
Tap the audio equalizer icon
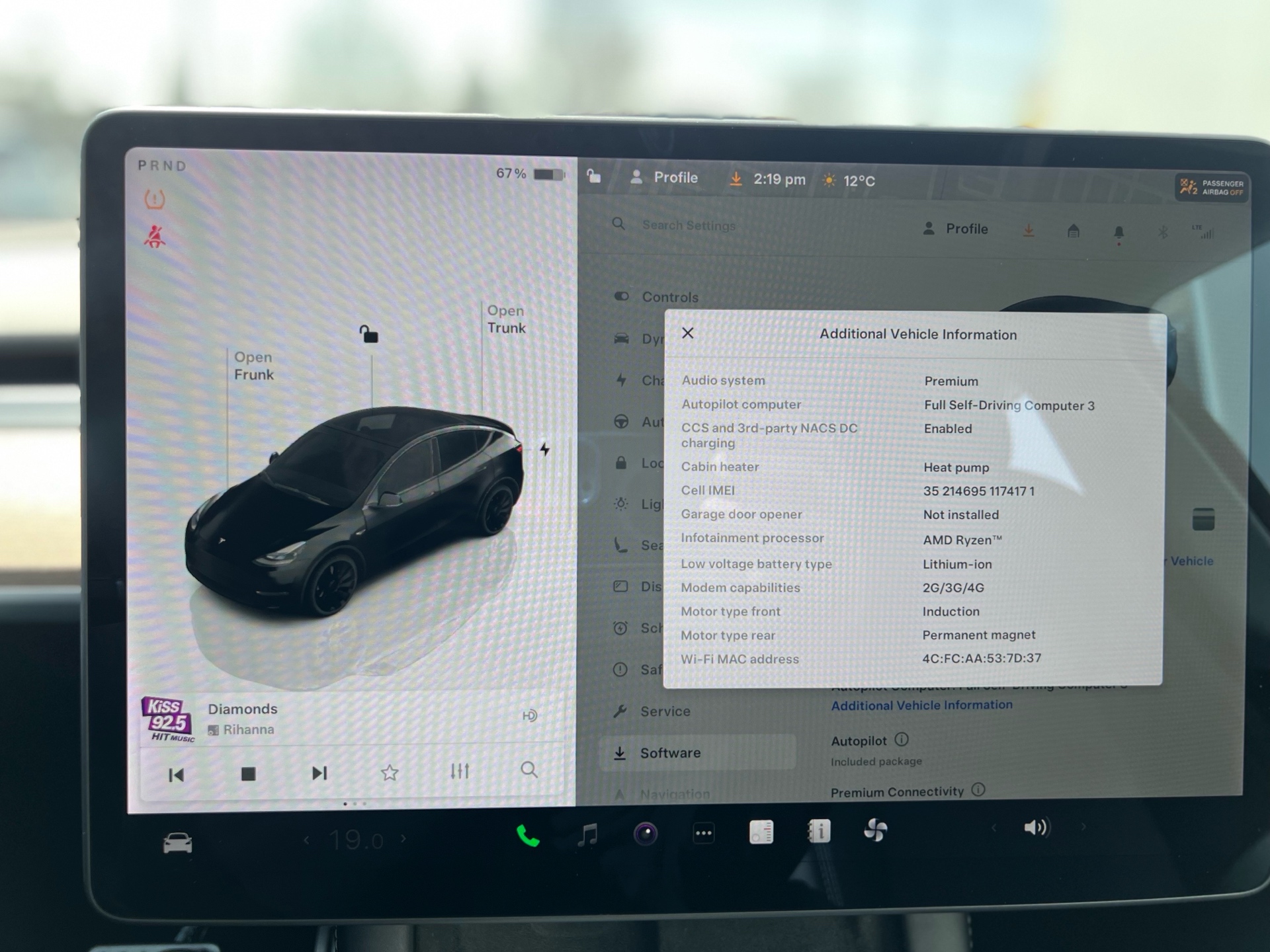[460, 771]
